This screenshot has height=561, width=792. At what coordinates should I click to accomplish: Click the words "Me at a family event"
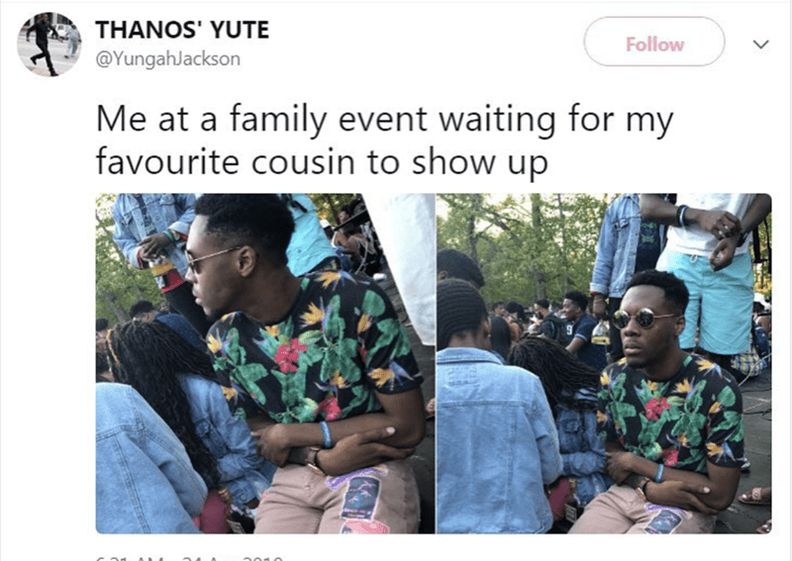point(262,120)
